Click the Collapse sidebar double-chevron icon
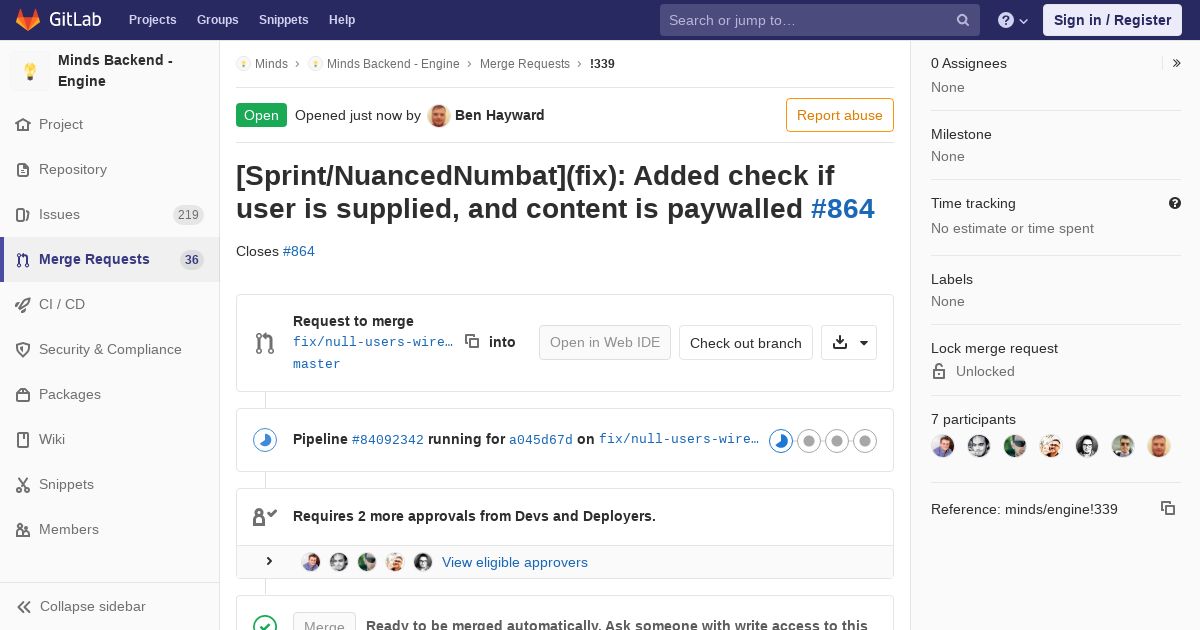The image size is (1200, 630). tap(23, 607)
